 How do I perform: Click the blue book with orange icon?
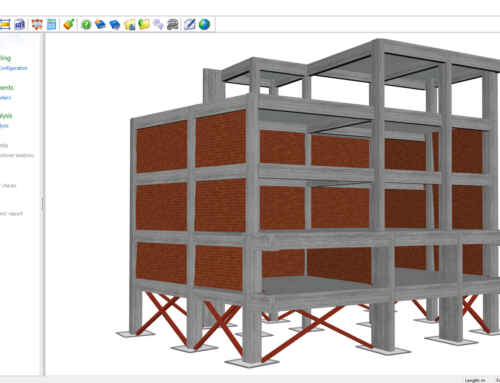click(x=100, y=24)
